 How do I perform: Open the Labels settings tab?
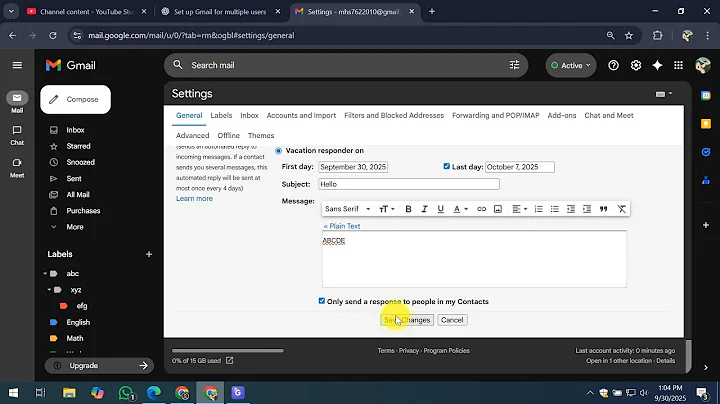[x=221, y=115]
